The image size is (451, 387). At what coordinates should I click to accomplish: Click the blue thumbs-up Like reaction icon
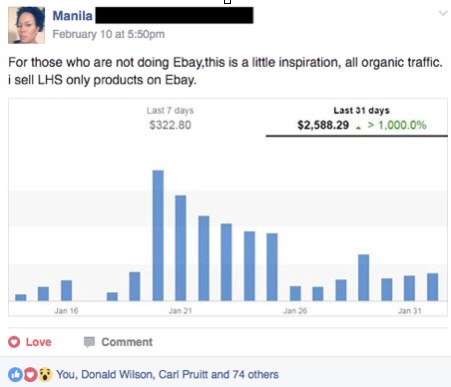15,374
